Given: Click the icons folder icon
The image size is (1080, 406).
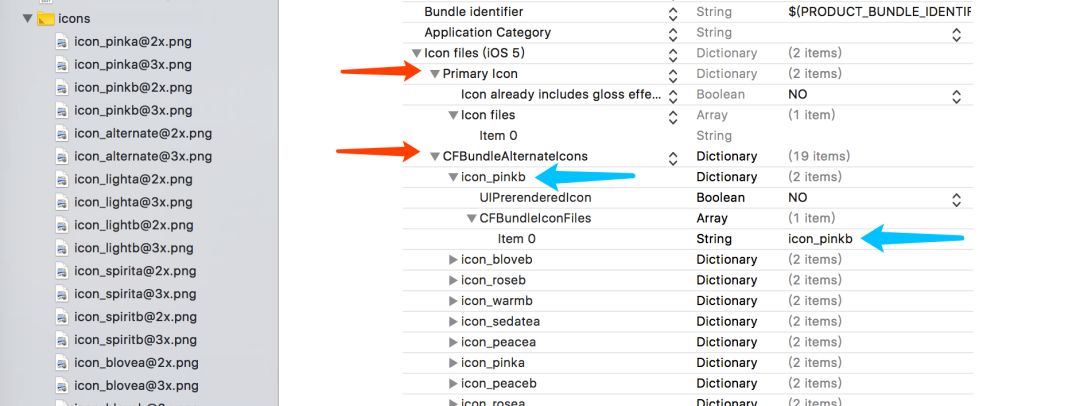Looking at the screenshot, I should click(45, 19).
